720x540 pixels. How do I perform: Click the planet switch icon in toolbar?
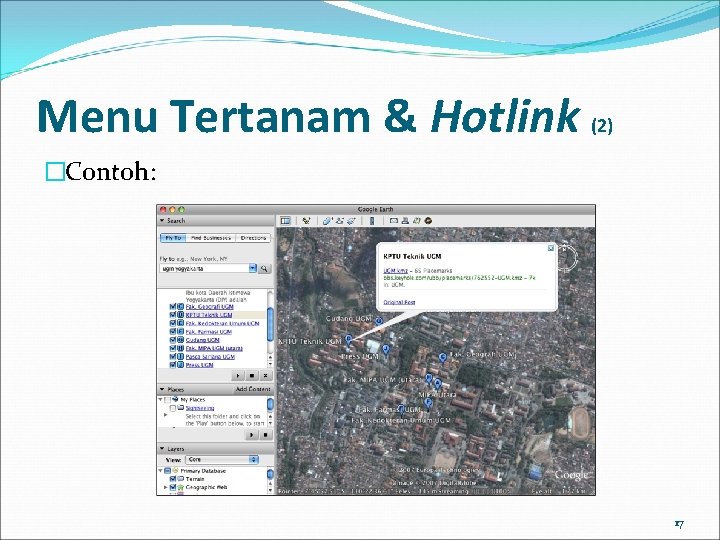428,221
